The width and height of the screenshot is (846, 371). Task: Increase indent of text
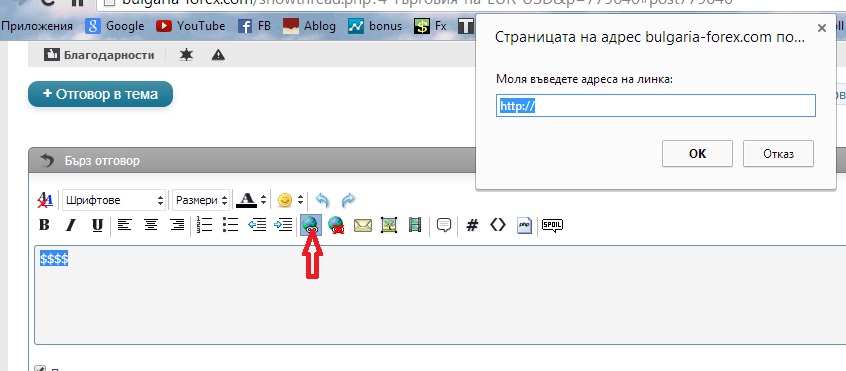click(x=283, y=225)
